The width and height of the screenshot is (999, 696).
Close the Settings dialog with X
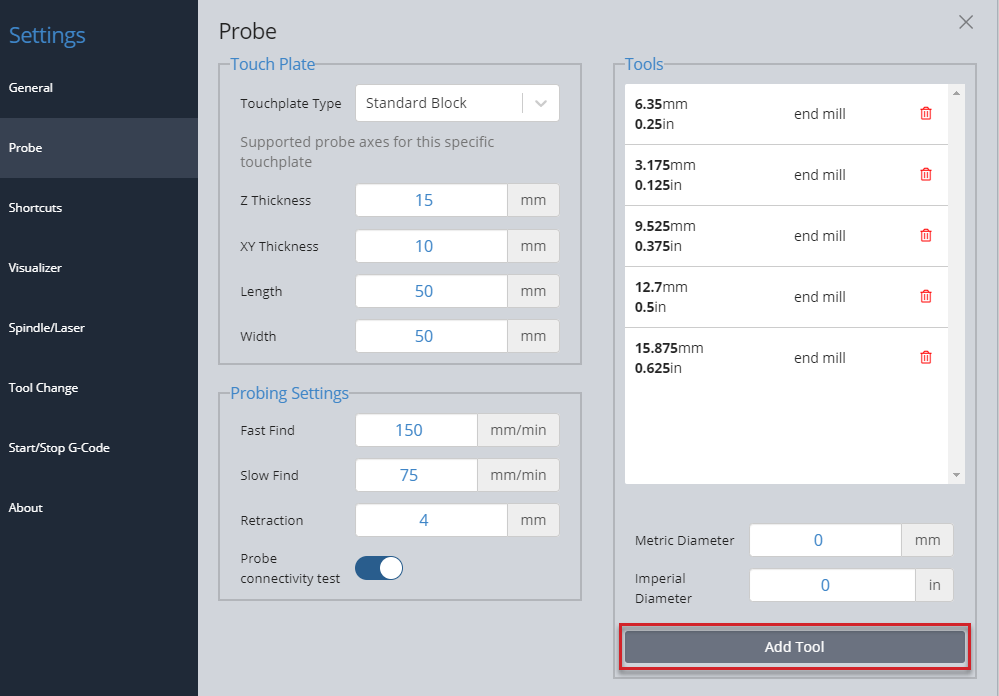click(966, 22)
